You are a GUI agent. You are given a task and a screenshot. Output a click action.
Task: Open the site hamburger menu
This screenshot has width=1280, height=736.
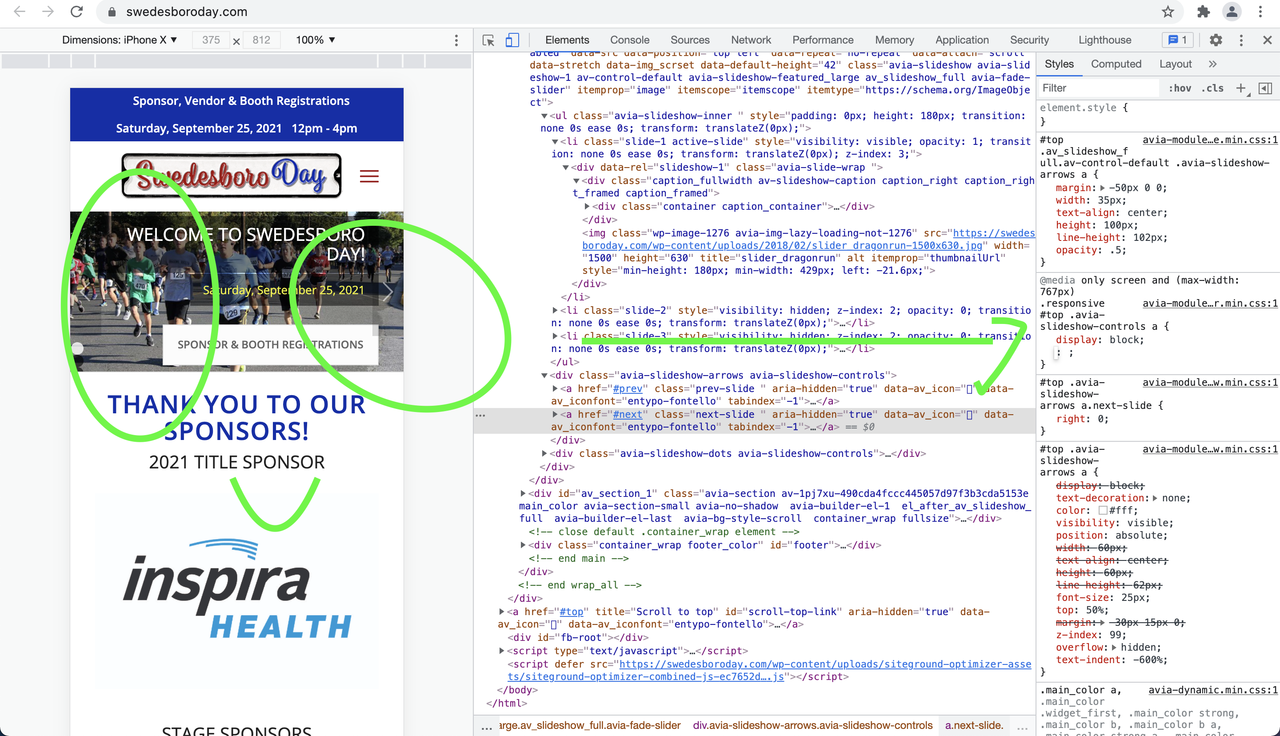point(369,176)
